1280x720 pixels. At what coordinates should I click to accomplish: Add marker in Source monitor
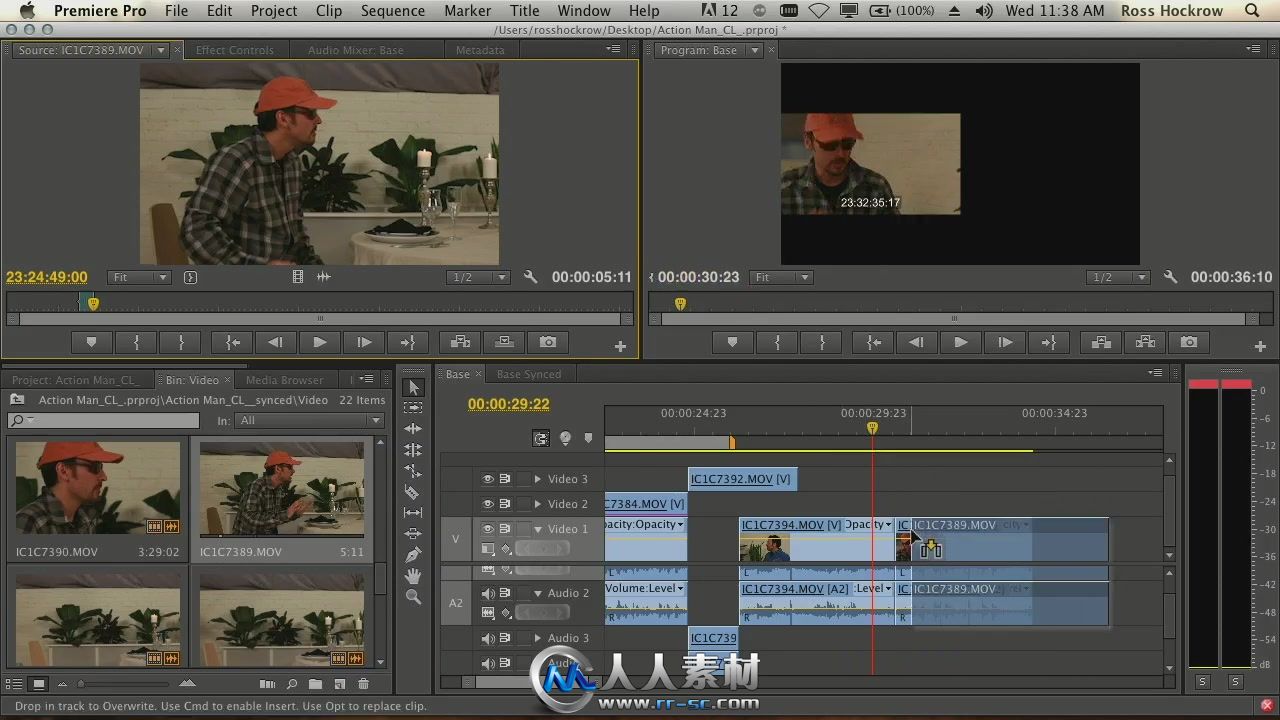92,342
